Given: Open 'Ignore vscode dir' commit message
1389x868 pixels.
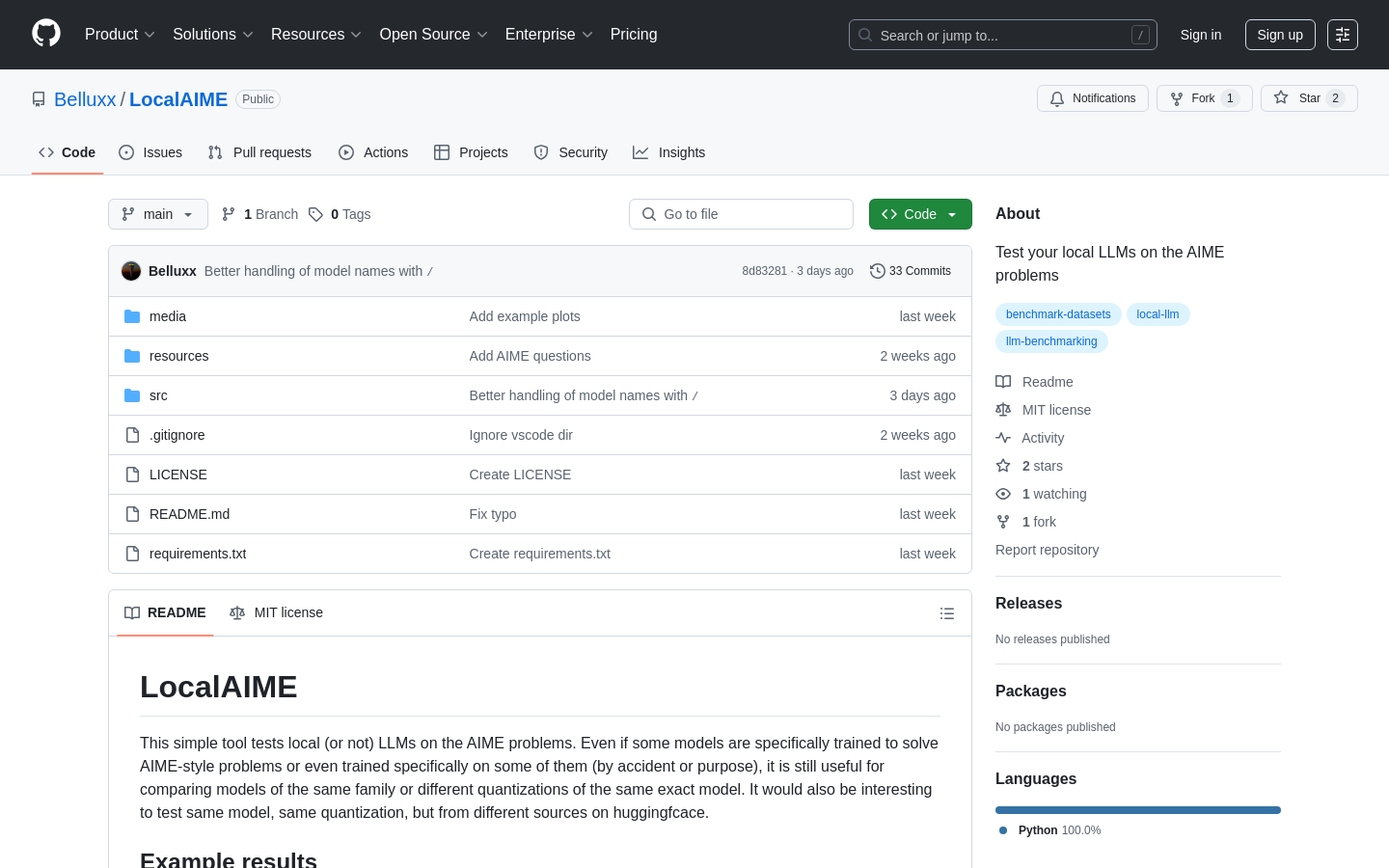Looking at the screenshot, I should point(521,435).
